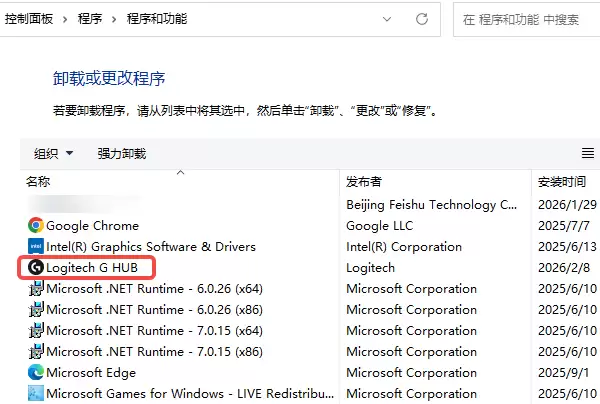Expand the chevron after 程序 breadcrumb
Viewport: 600px width, 404px height.
pyautogui.click(x=114, y=19)
